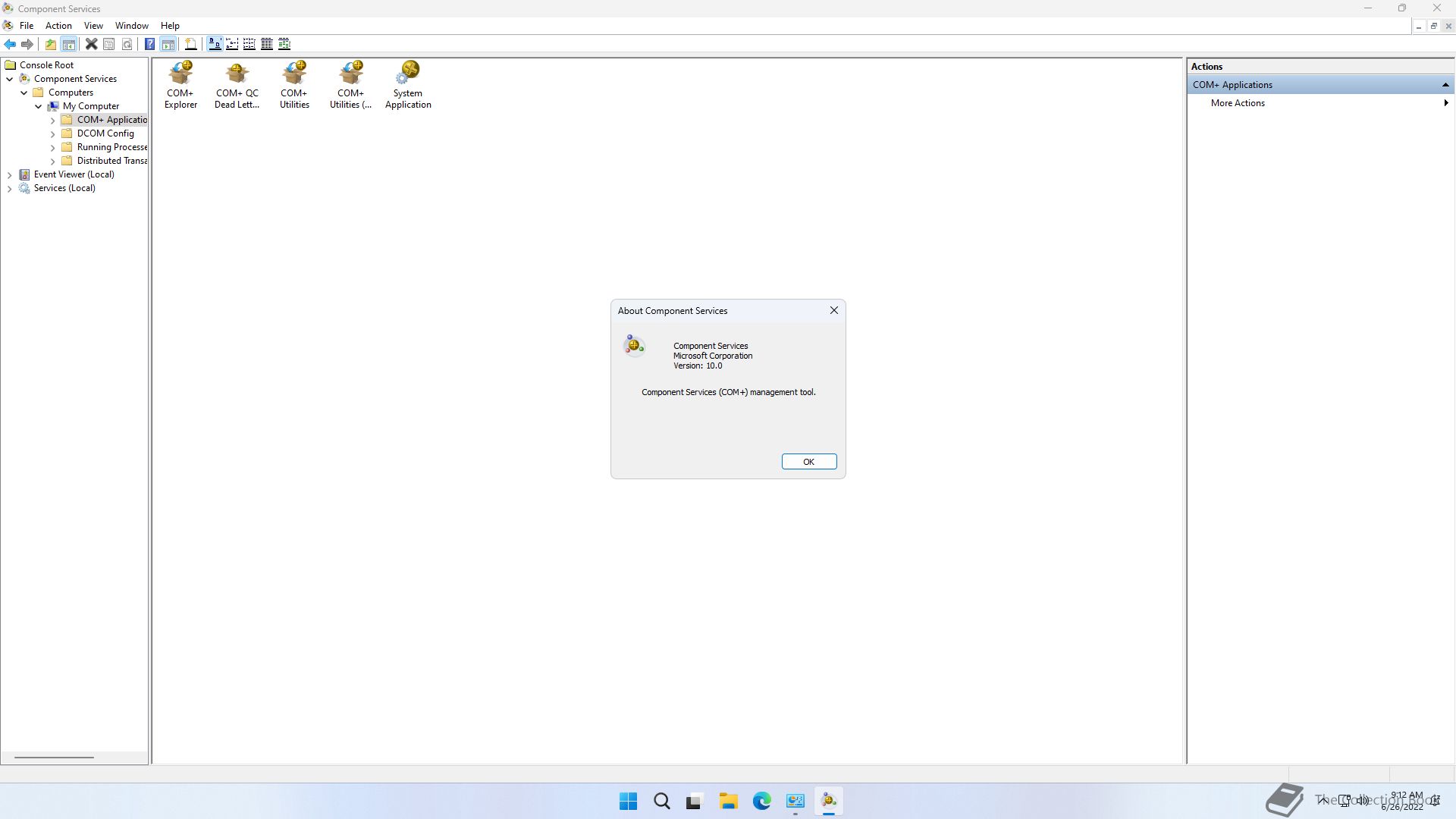The height and width of the screenshot is (819, 1456).
Task: Switch to Detail view toolbar icon
Action: tap(267, 44)
